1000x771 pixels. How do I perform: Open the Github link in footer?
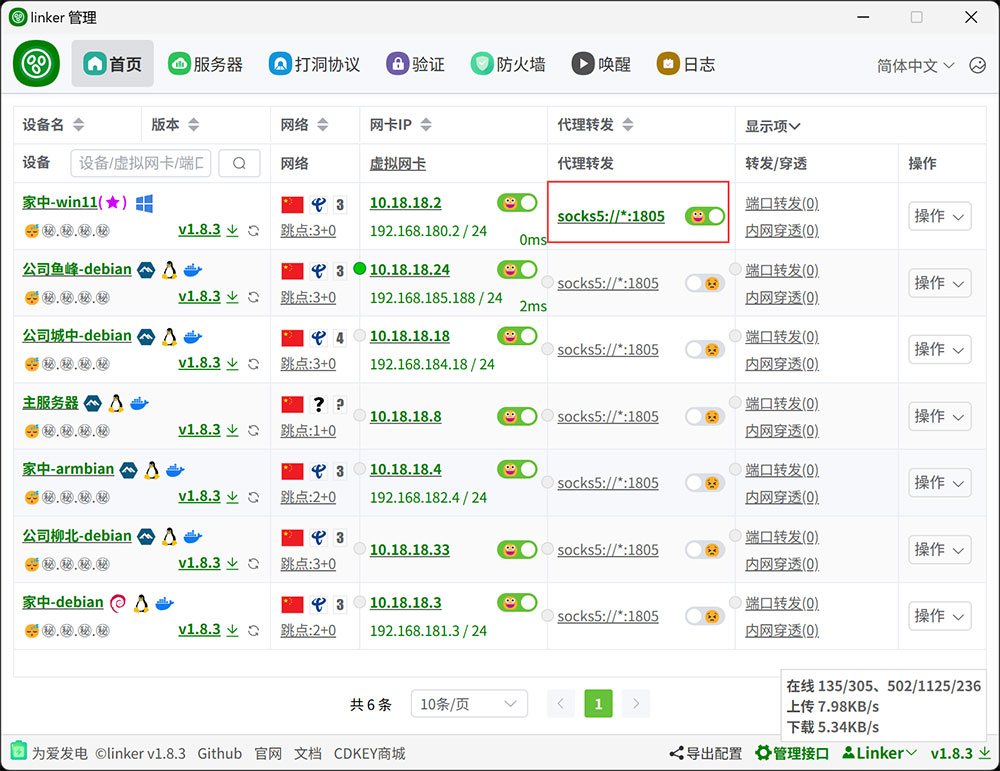[219, 753]
